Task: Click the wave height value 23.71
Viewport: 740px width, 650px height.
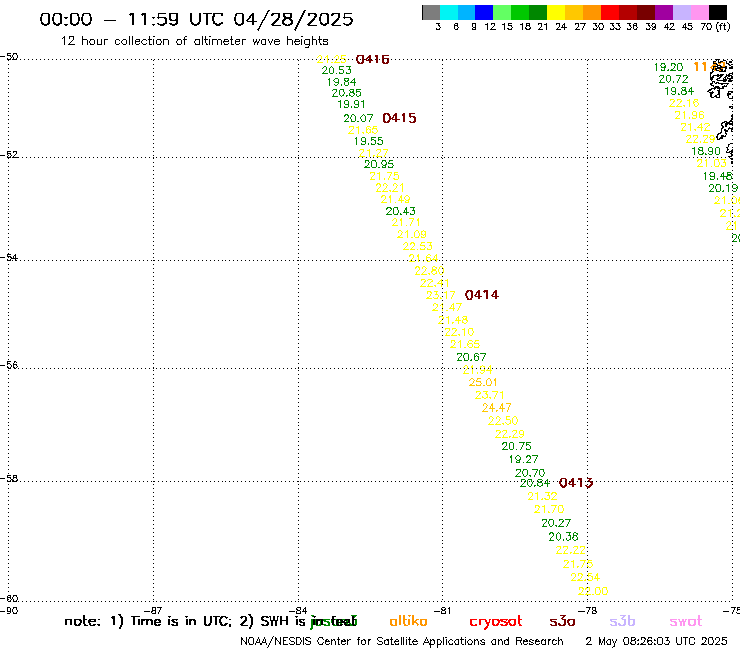Action: pos(489,395)
